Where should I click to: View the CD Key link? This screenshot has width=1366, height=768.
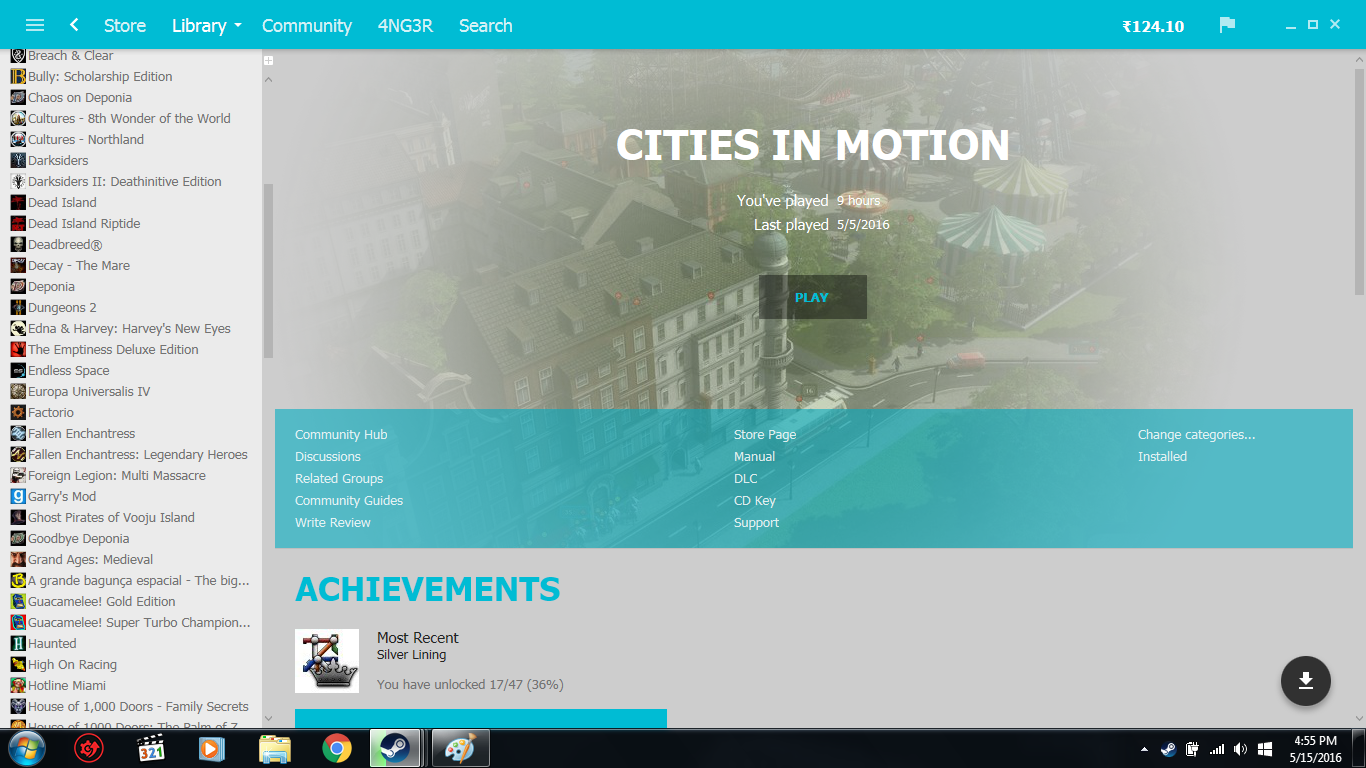point(755,500)
